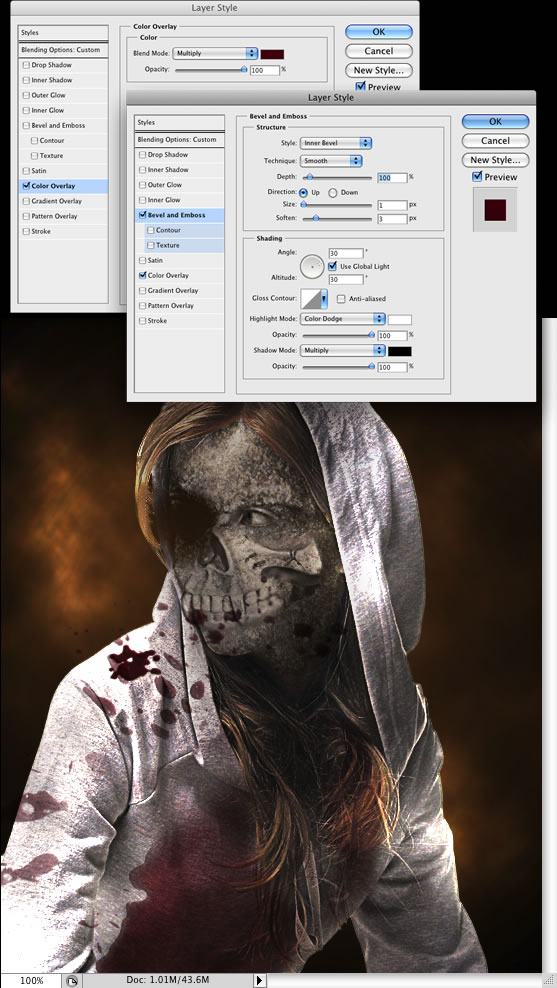Enable Outer Glow in front dialog list
Screen dimensions: 557x988
(142, 185)
